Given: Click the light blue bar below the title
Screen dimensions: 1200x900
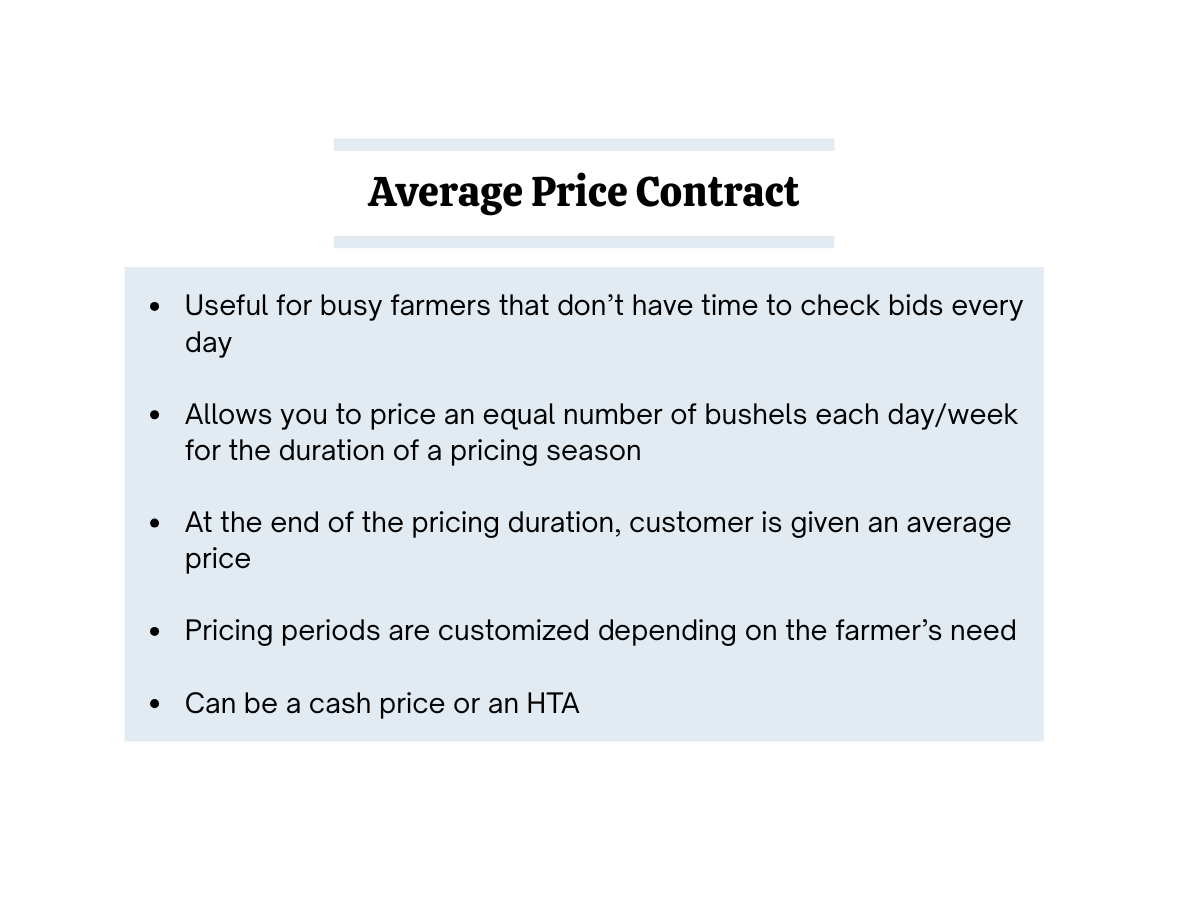Looking at the screenshot, I should pos(584,242).
